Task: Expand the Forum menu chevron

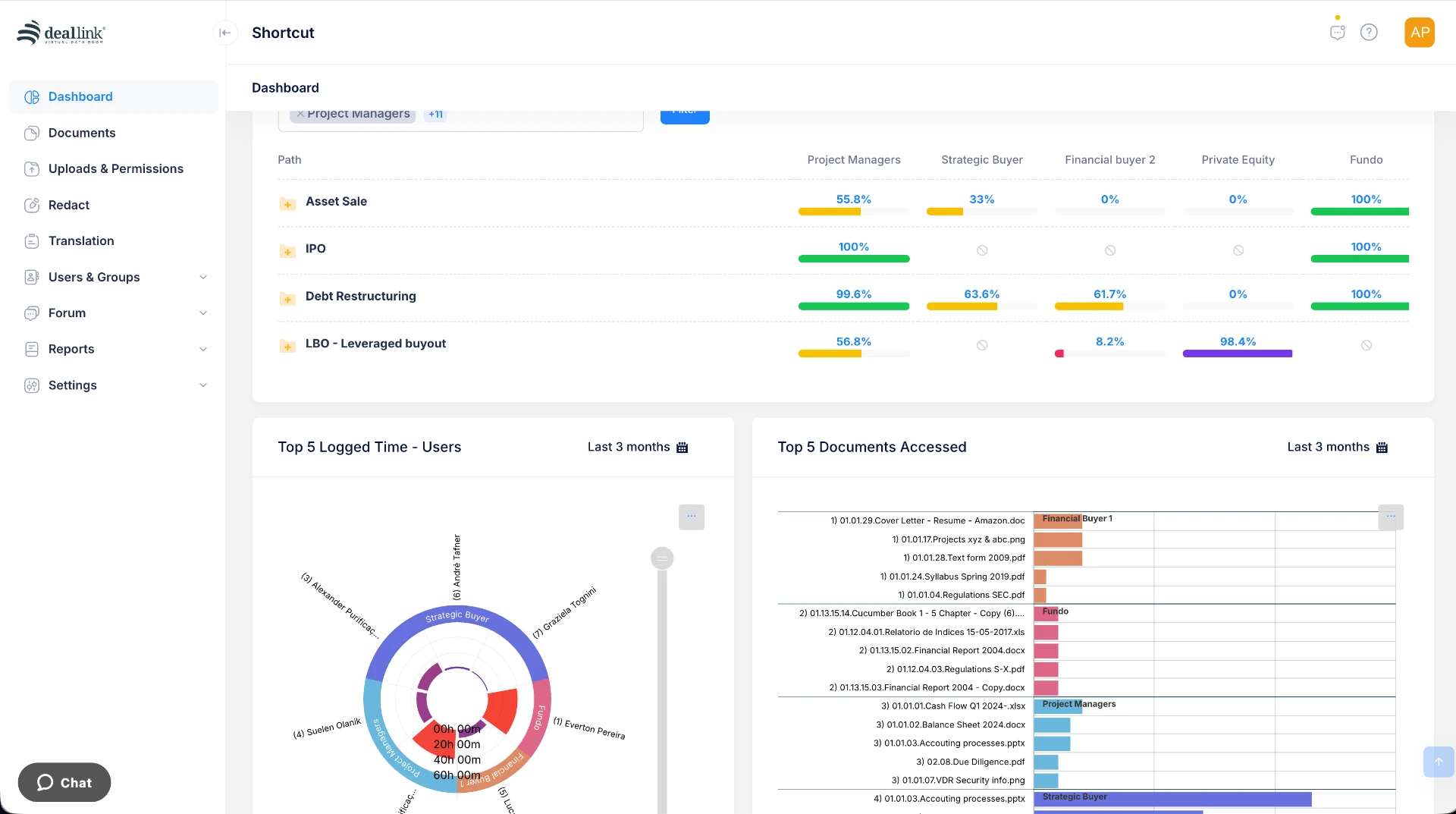Action: click(203, 313)
